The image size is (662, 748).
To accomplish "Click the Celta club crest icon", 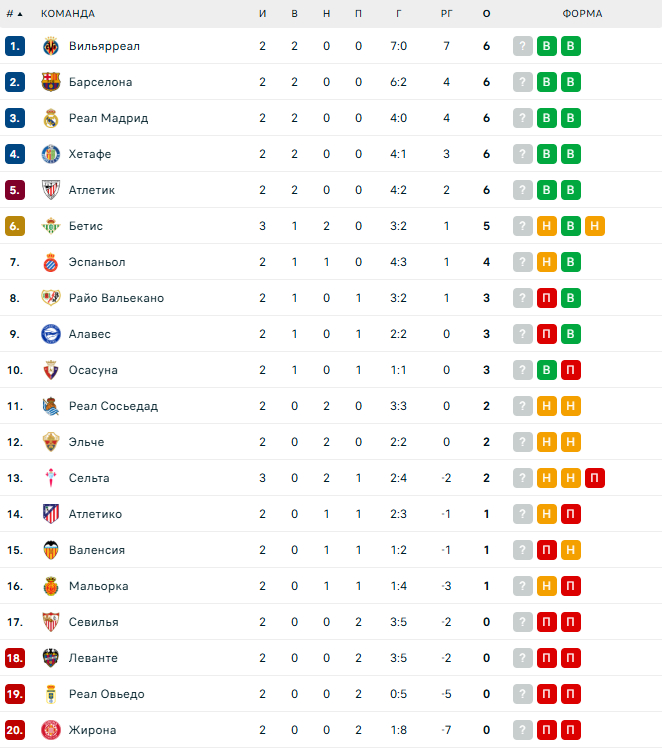I will [x=51, y=478].
